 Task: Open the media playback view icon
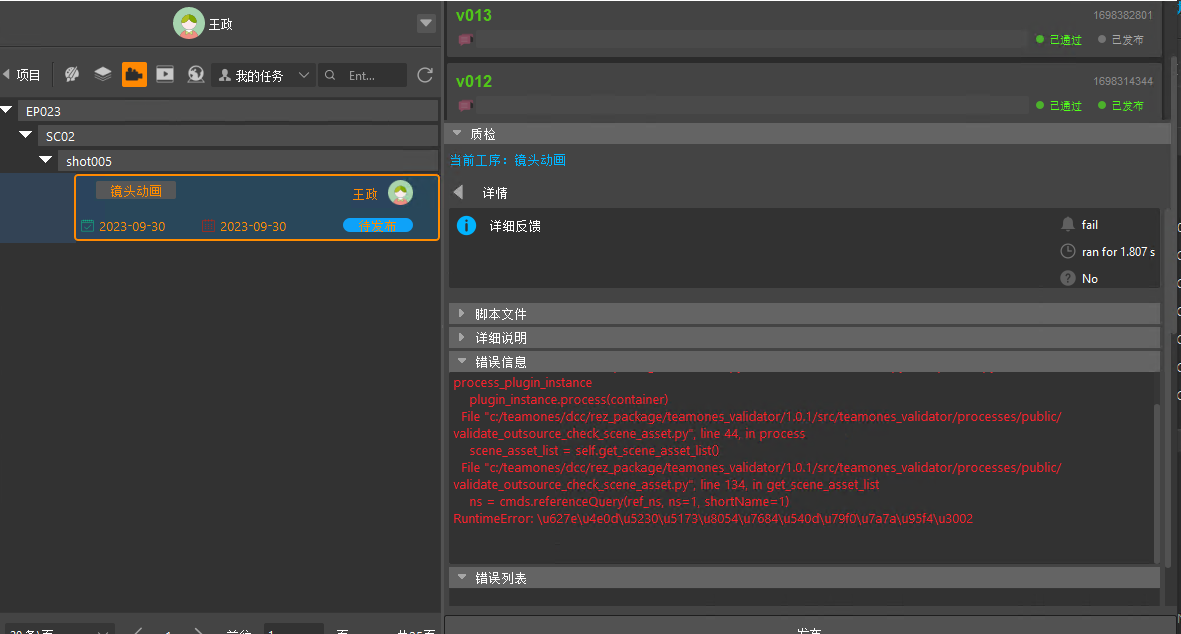pyautogui.click(x=165, y=75)
